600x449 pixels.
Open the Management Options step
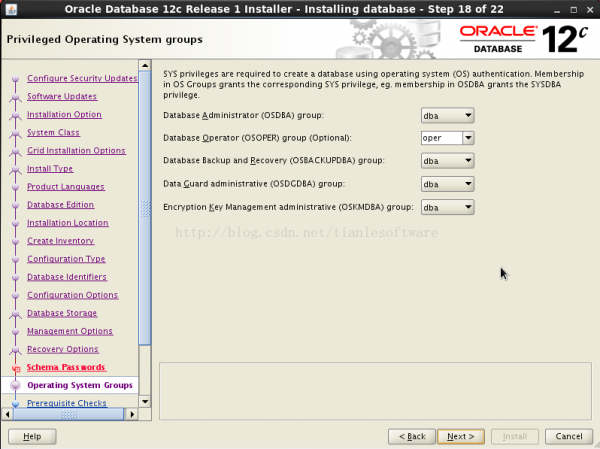point(70,331)
